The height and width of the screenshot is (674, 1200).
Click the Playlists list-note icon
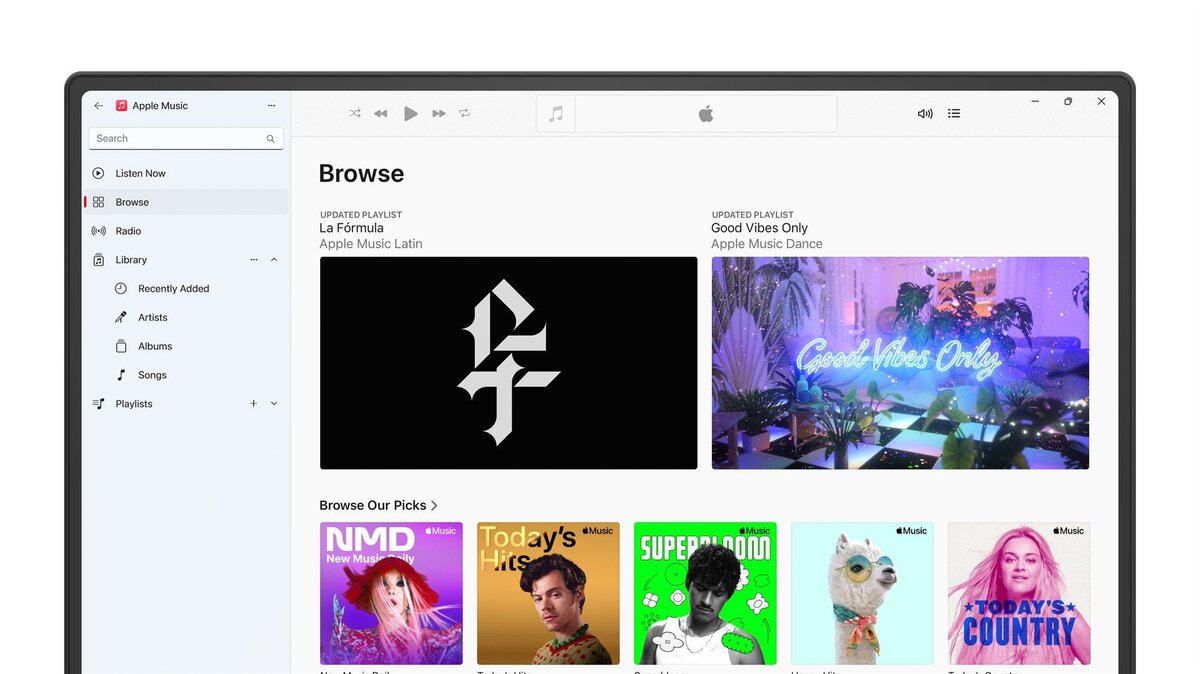[x=98, y=404]
